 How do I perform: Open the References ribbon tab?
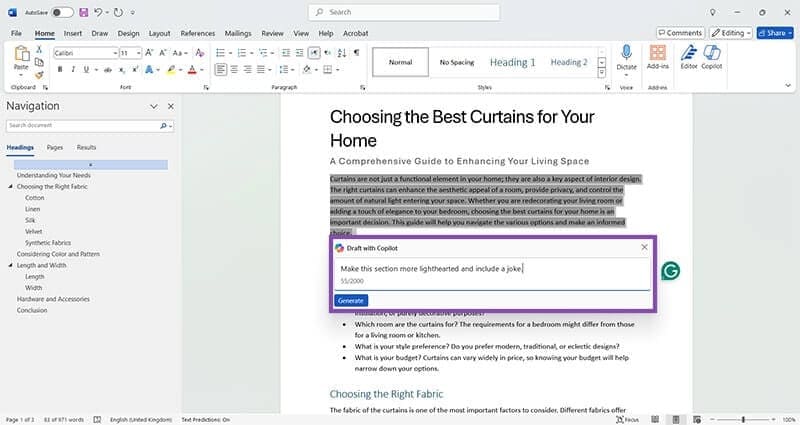(x=197, y=32)
